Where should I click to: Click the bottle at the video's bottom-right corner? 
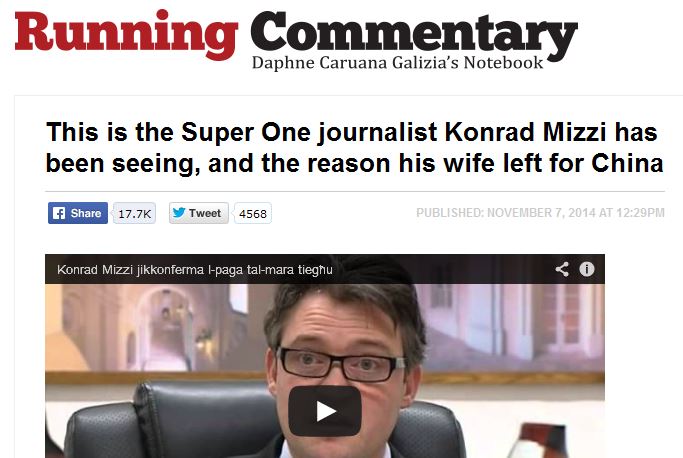coord(538,440)
